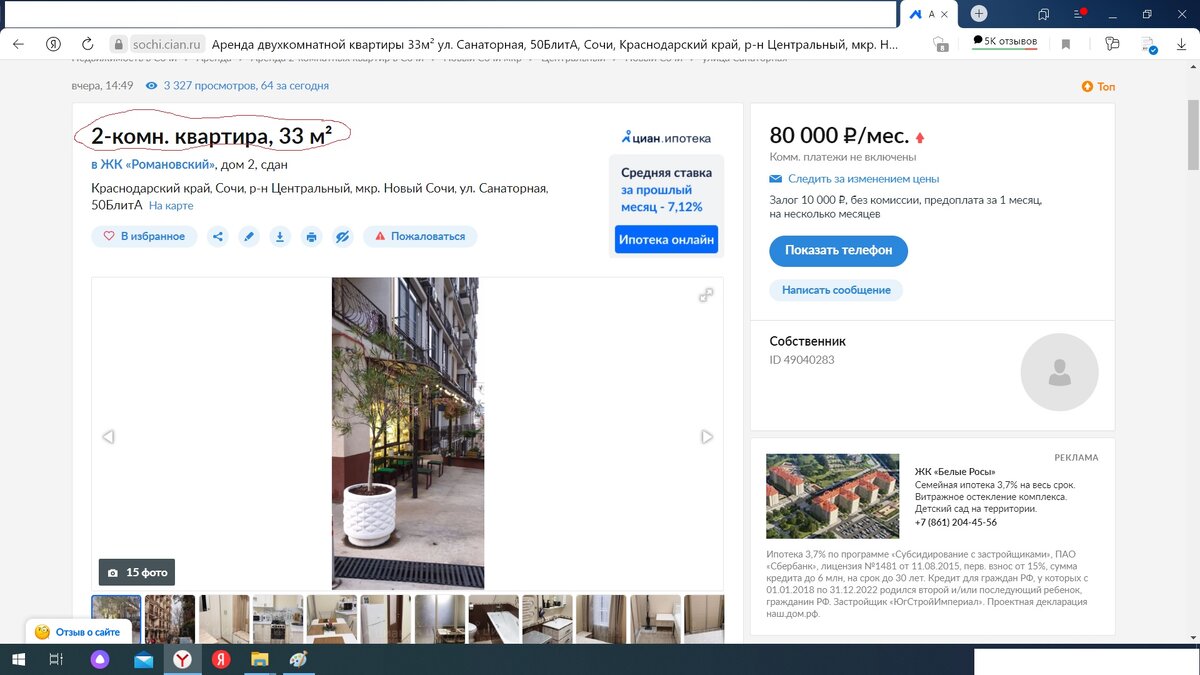This screenshot has height=675, width=1200.
Task: Click 'Ипотека онлайн' button
Action: [x=666, y=240]
